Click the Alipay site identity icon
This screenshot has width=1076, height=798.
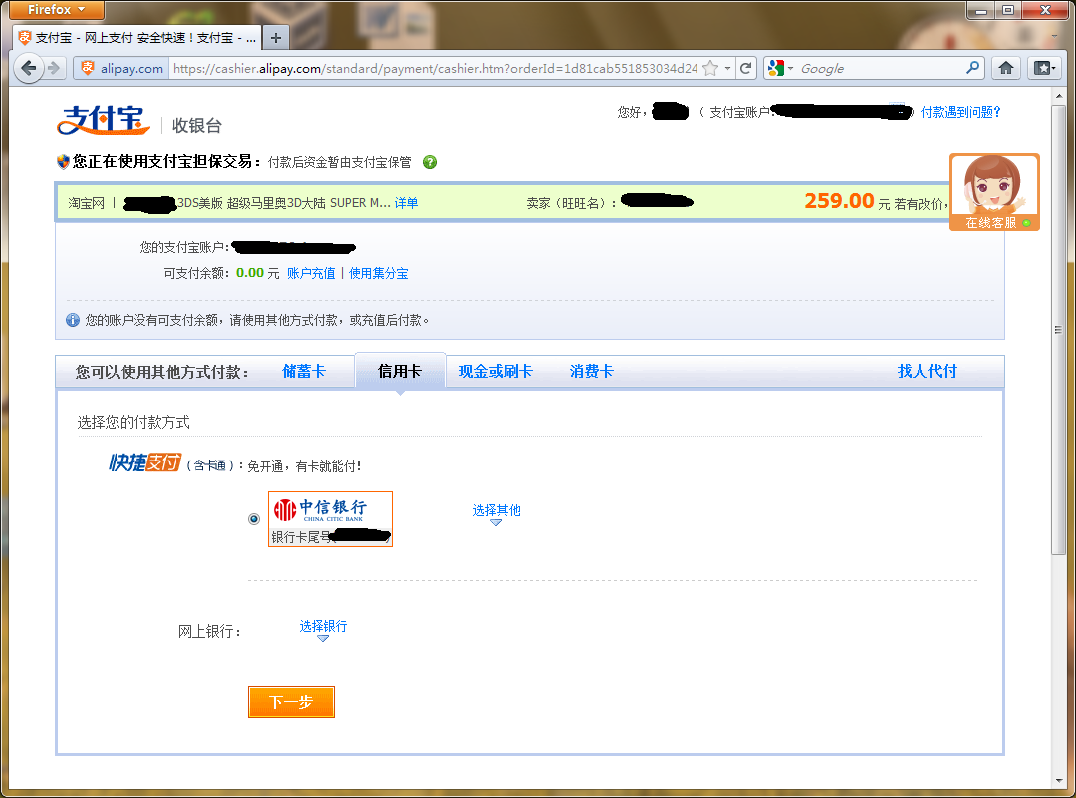[87, 68]
